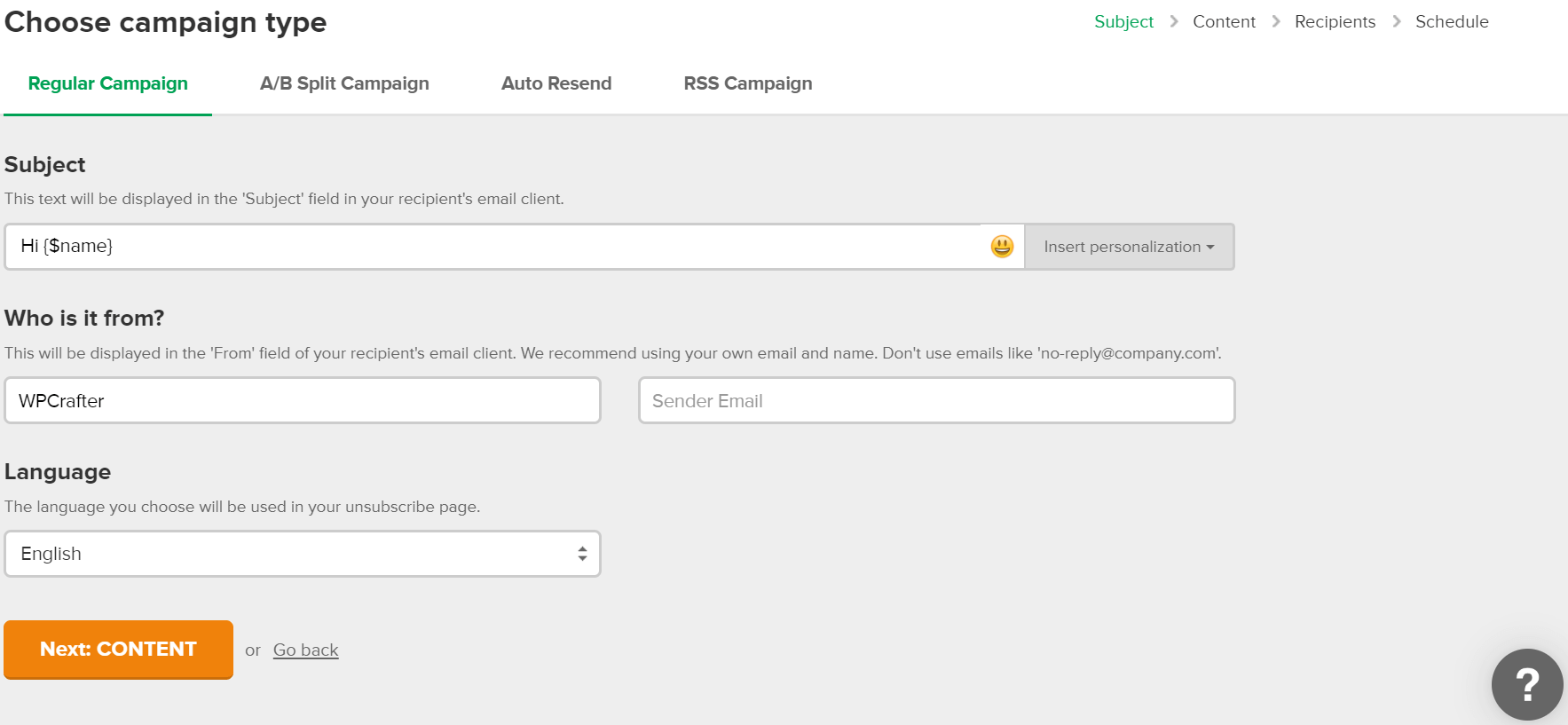Click the Language section heading

(x=58, y=472)
